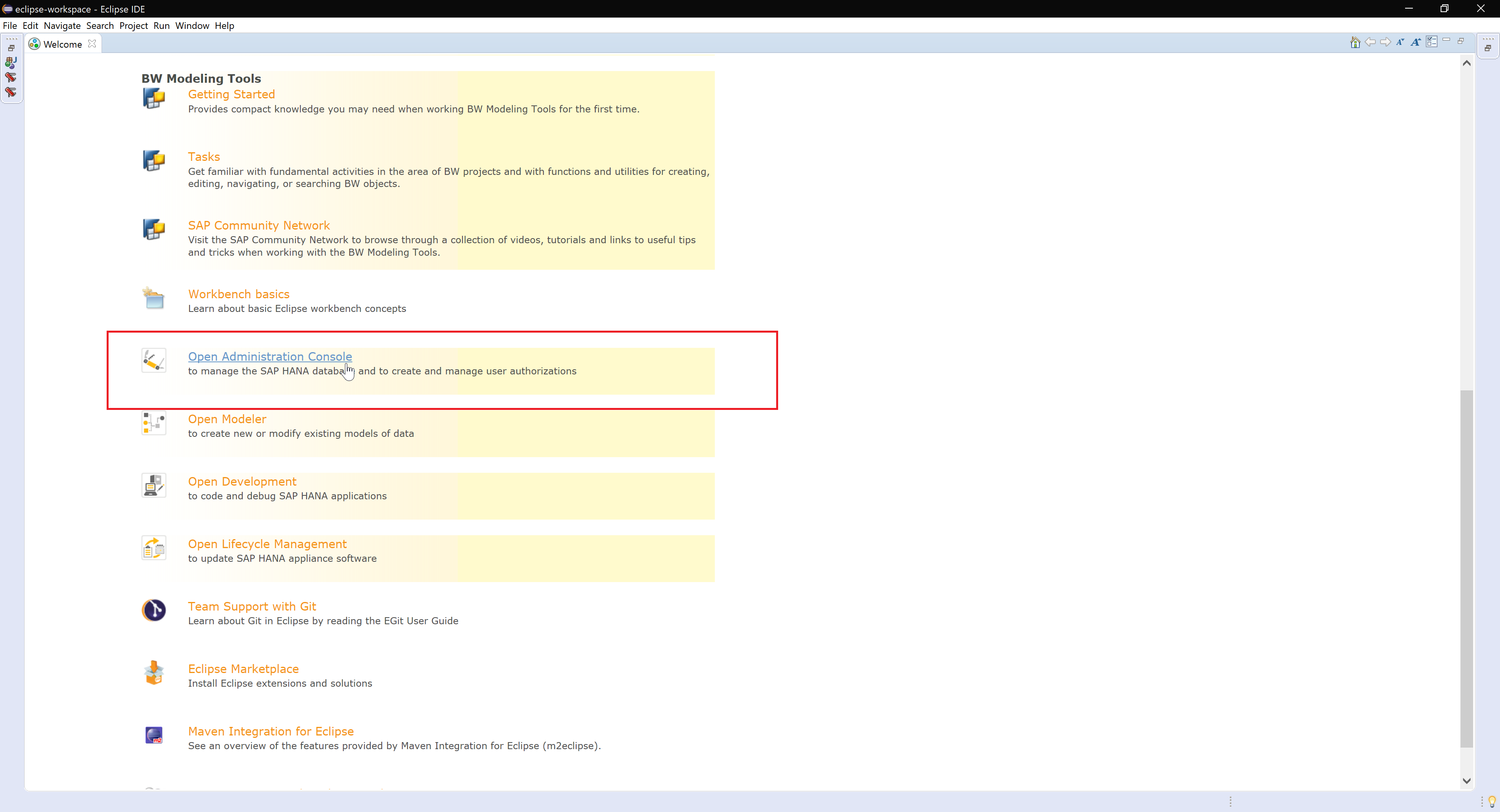Screen dimensions: 1500x812
Task: Open the Getting Started link
Action: point(231,94)
